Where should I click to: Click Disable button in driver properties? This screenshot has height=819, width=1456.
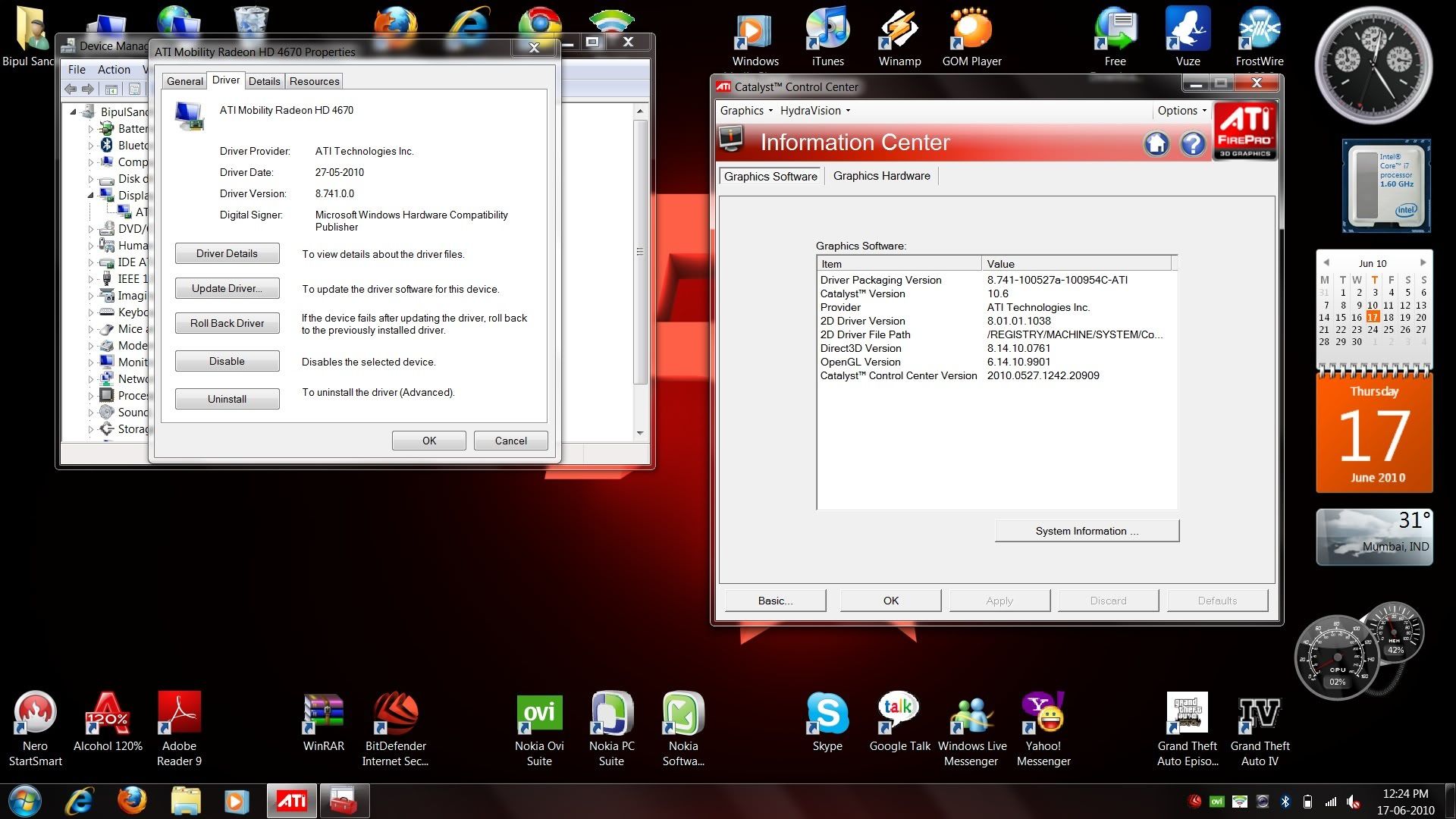(227, 361)
